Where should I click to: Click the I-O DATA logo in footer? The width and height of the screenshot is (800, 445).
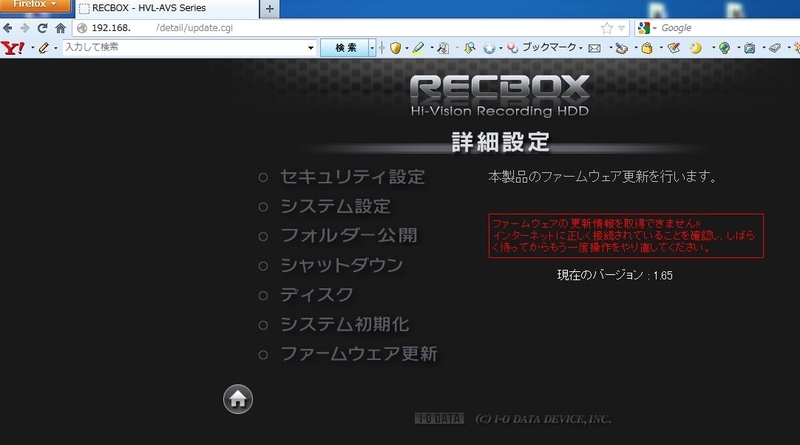(x=439, y=419)
